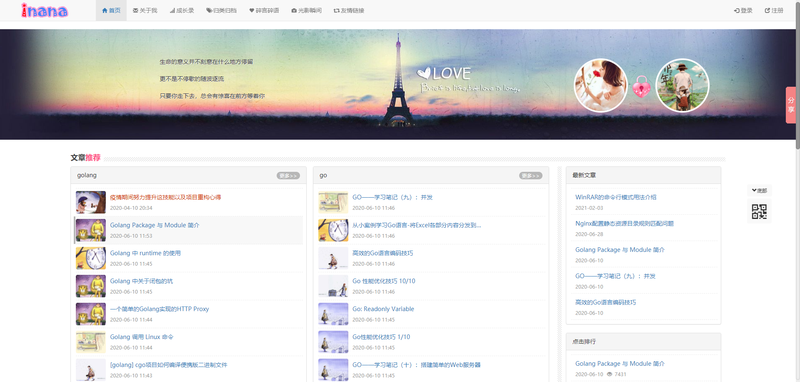Click thumbnail of 'Go: Readonly Variable'
The image size is (800, 382).
click(333, 314)
